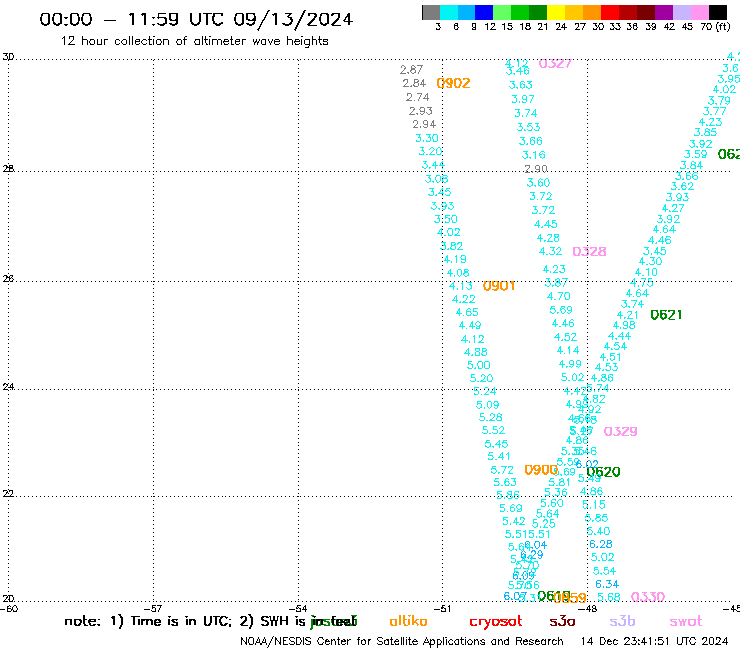Click the wave height value 3.59 on the right track
Screen dimensions: 740x650
(696, 154)
